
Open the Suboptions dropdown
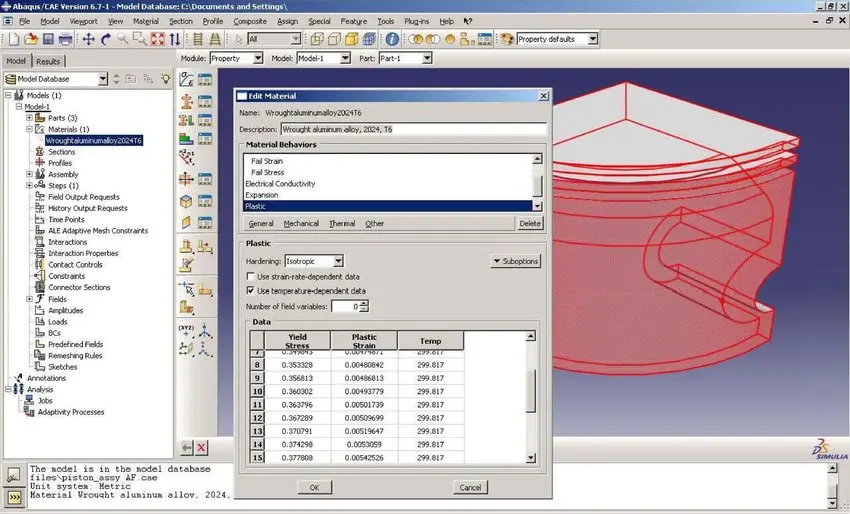pos(516,261)
